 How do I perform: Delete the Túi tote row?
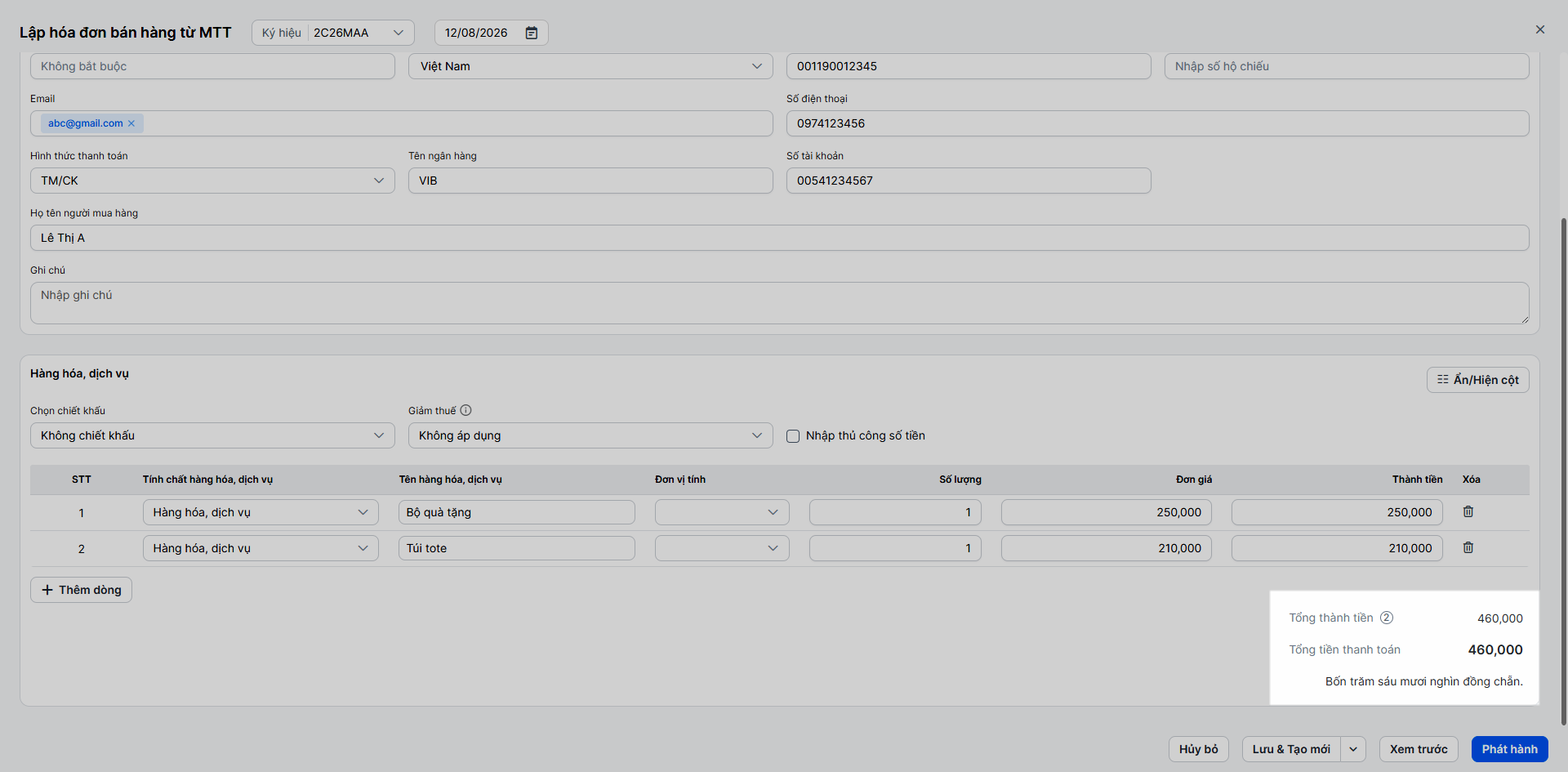tap(1468, 547)
